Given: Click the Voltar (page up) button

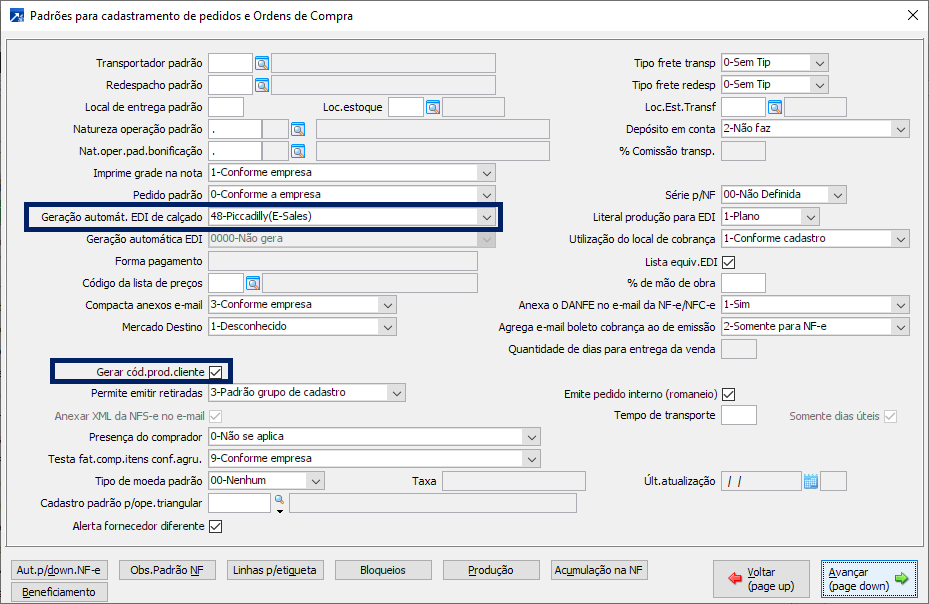Looking at the screenshot, I should tap(761, 579).
